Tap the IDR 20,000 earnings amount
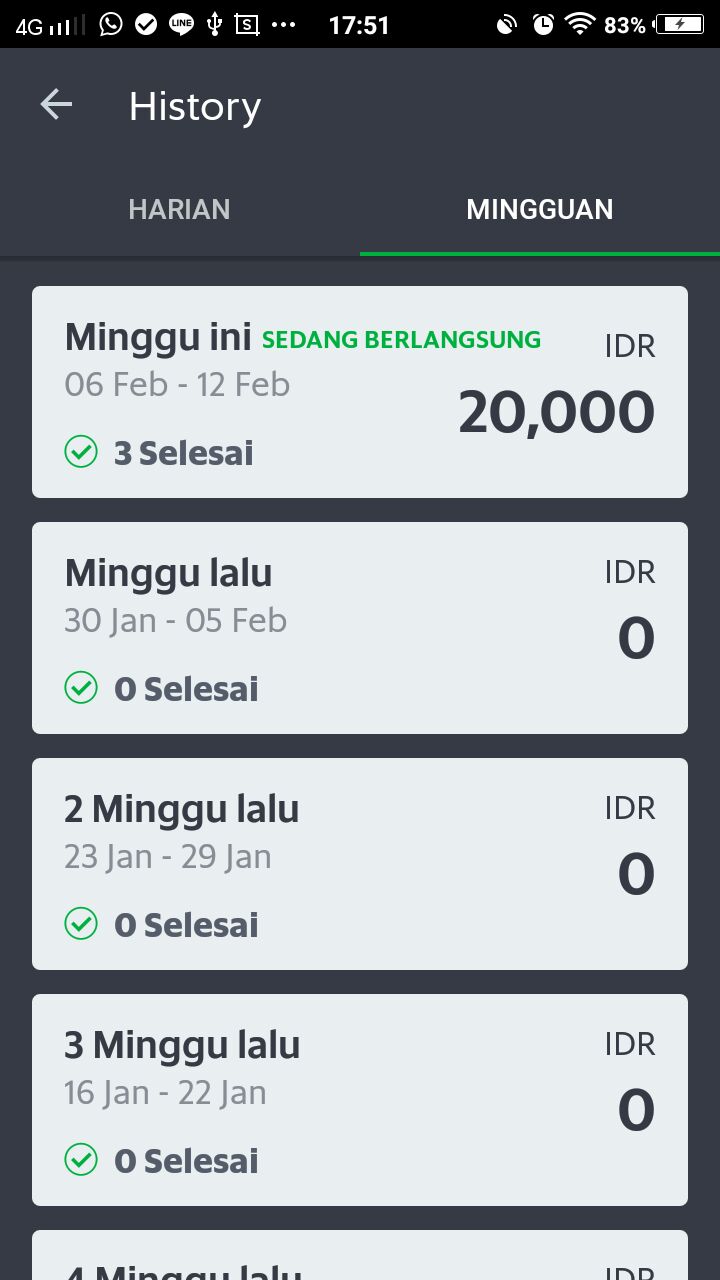 [556, 412]
